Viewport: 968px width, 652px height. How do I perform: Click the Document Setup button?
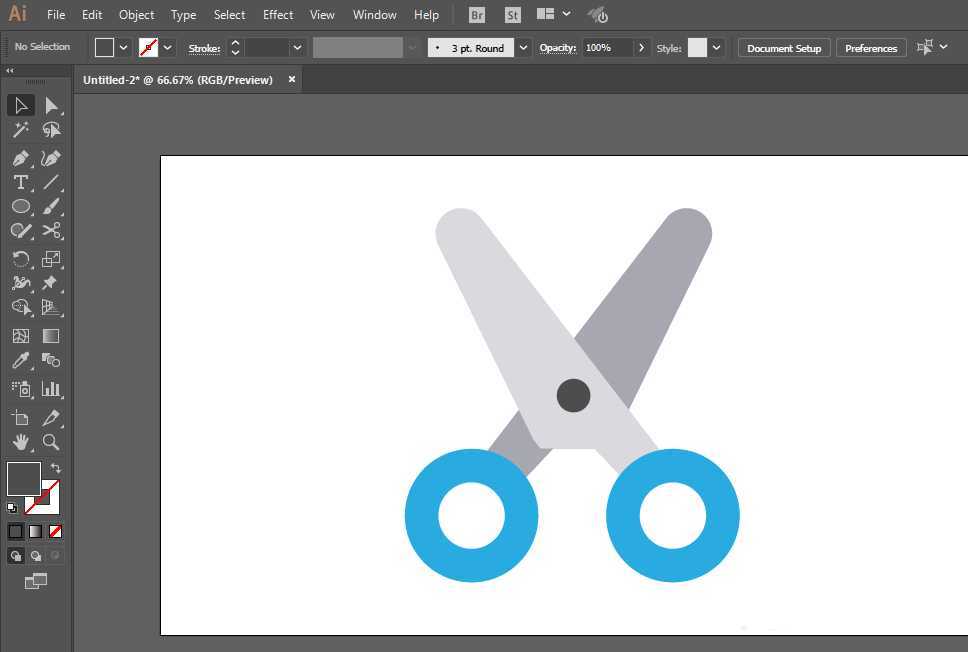tap(783, 48)
